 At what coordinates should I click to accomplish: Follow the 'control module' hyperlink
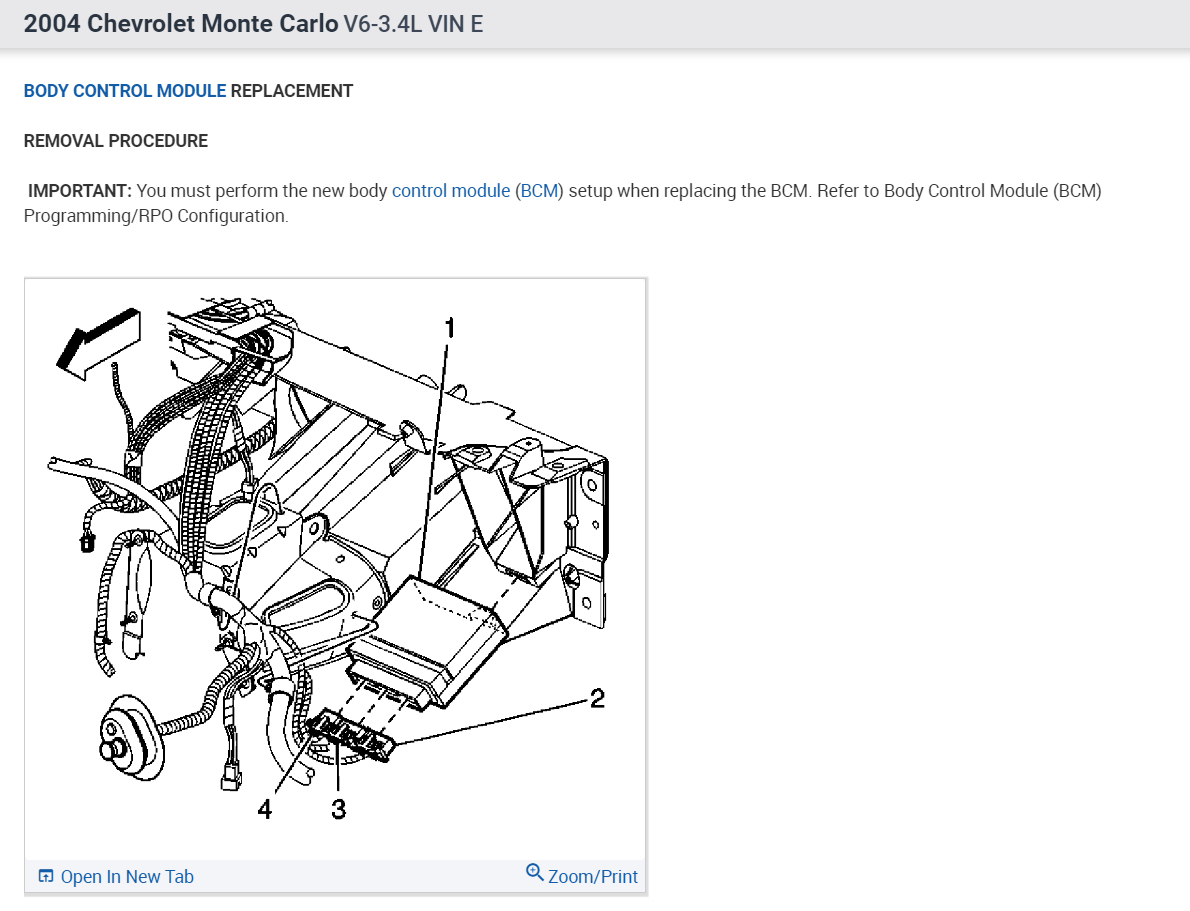pyautogui.click(x=451, y=191)
